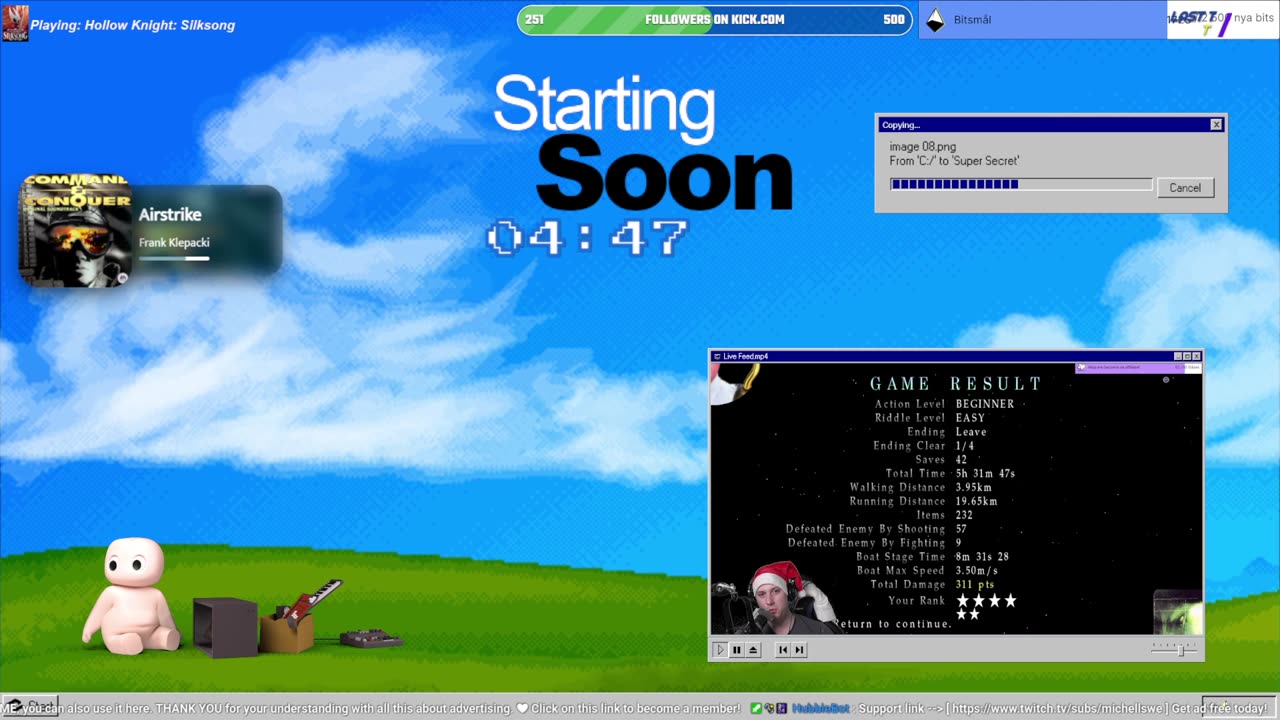Click the dark gray cube on the grass
This screenshot has height=720, width=1280.
click(x=225, y=627)
